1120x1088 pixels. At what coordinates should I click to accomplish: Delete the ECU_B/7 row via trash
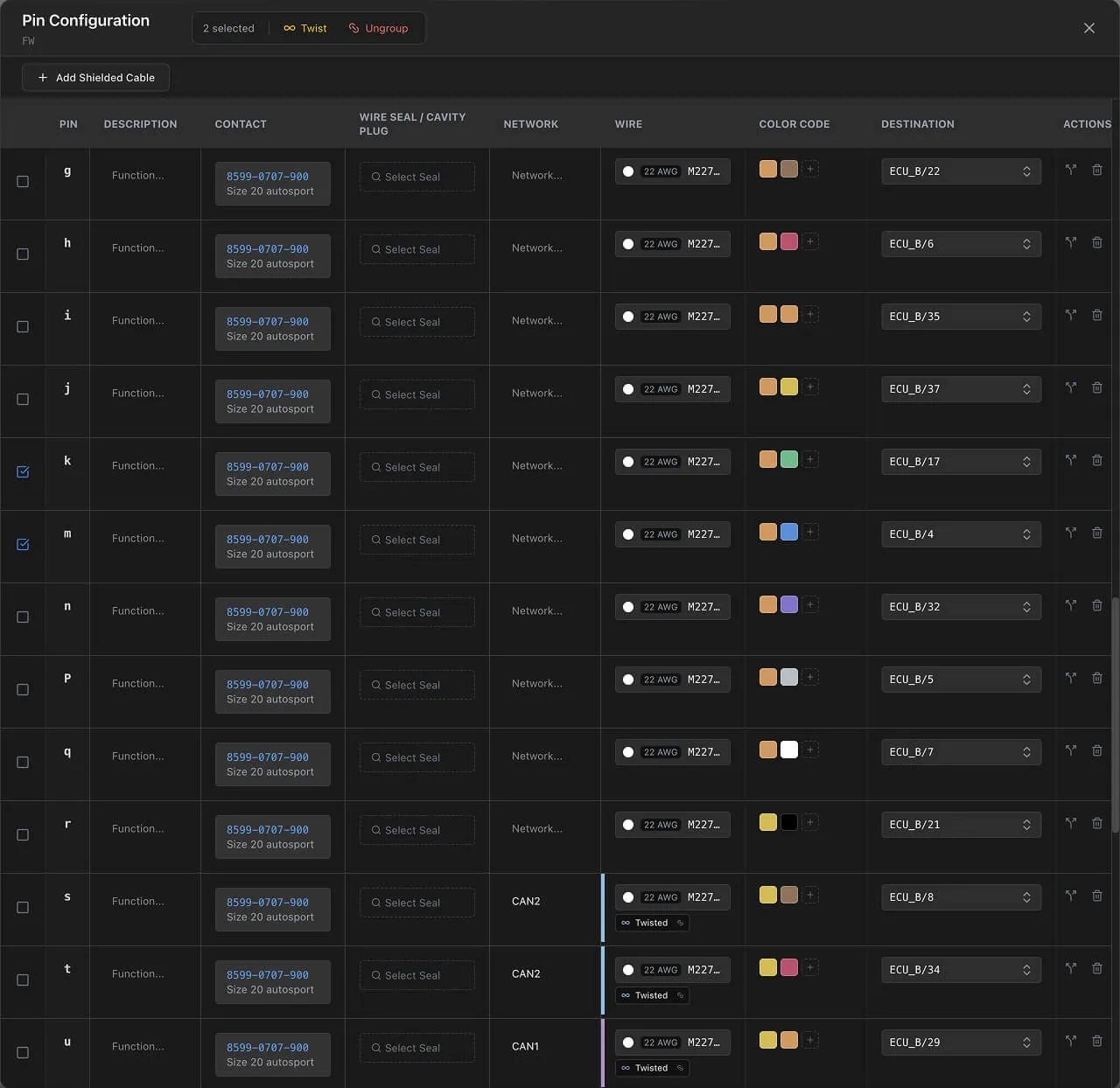[1097, 750]
